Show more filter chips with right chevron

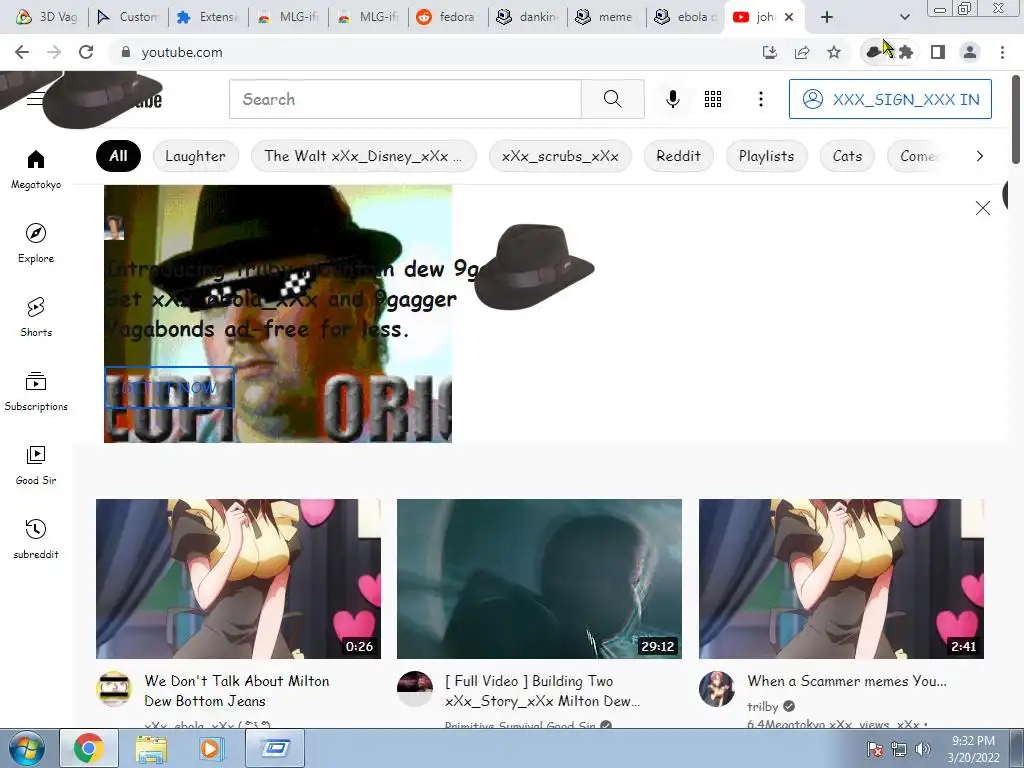tap(979, 156)
